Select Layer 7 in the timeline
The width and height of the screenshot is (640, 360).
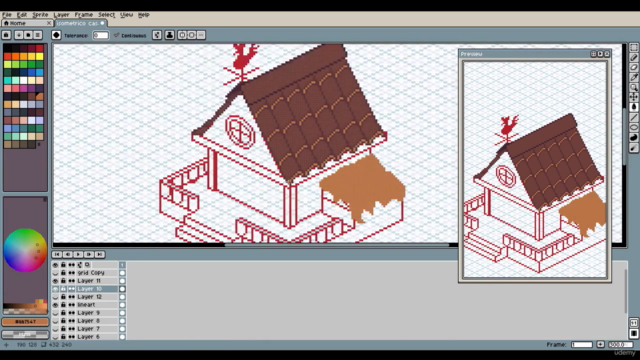click(97, 329)
